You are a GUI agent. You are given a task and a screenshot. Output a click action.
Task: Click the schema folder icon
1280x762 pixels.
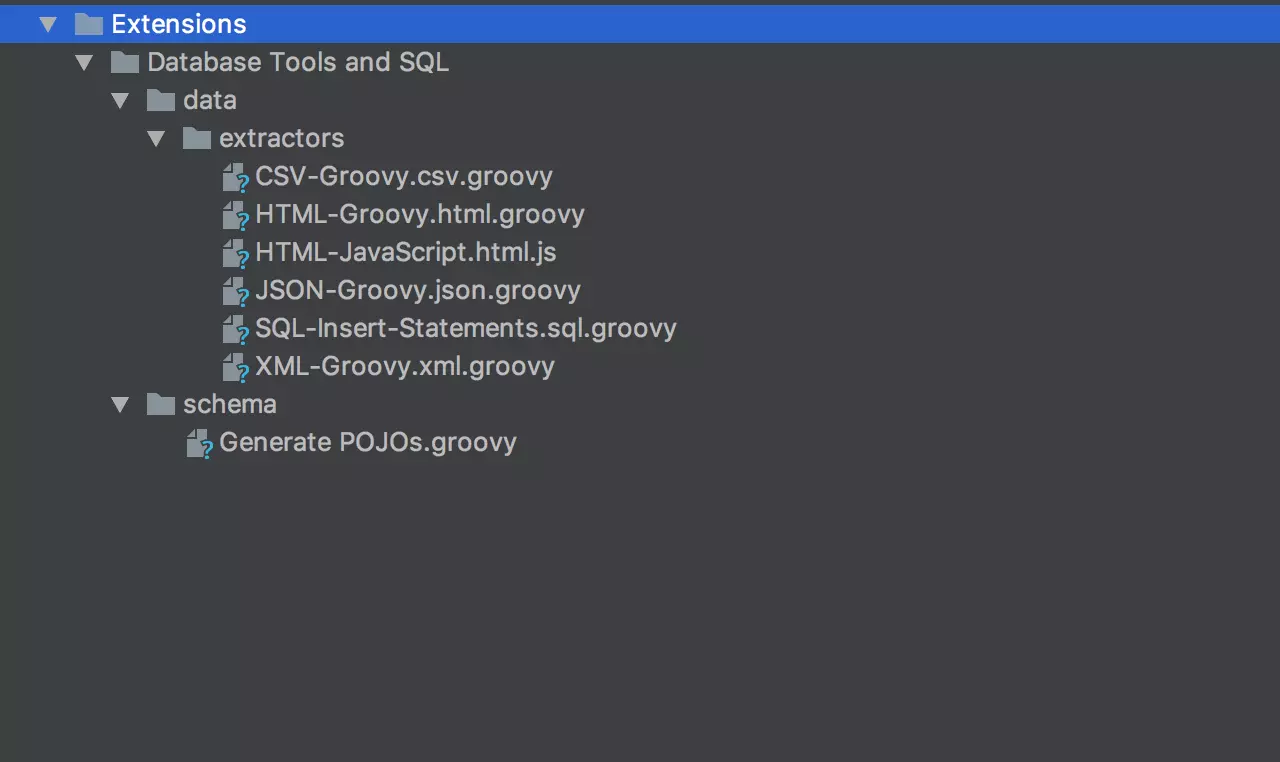[161, 405]
